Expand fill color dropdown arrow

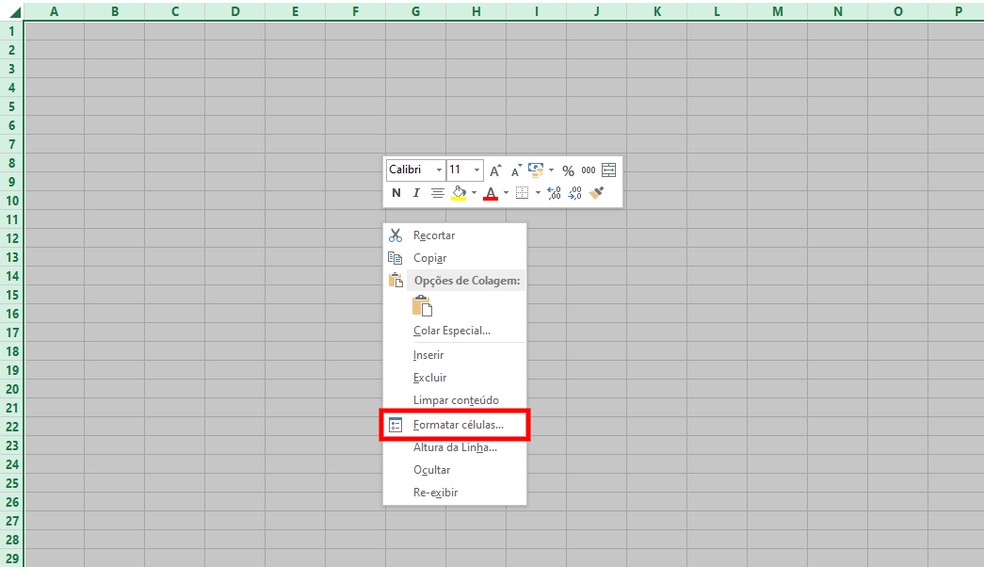tap(474, 193)
